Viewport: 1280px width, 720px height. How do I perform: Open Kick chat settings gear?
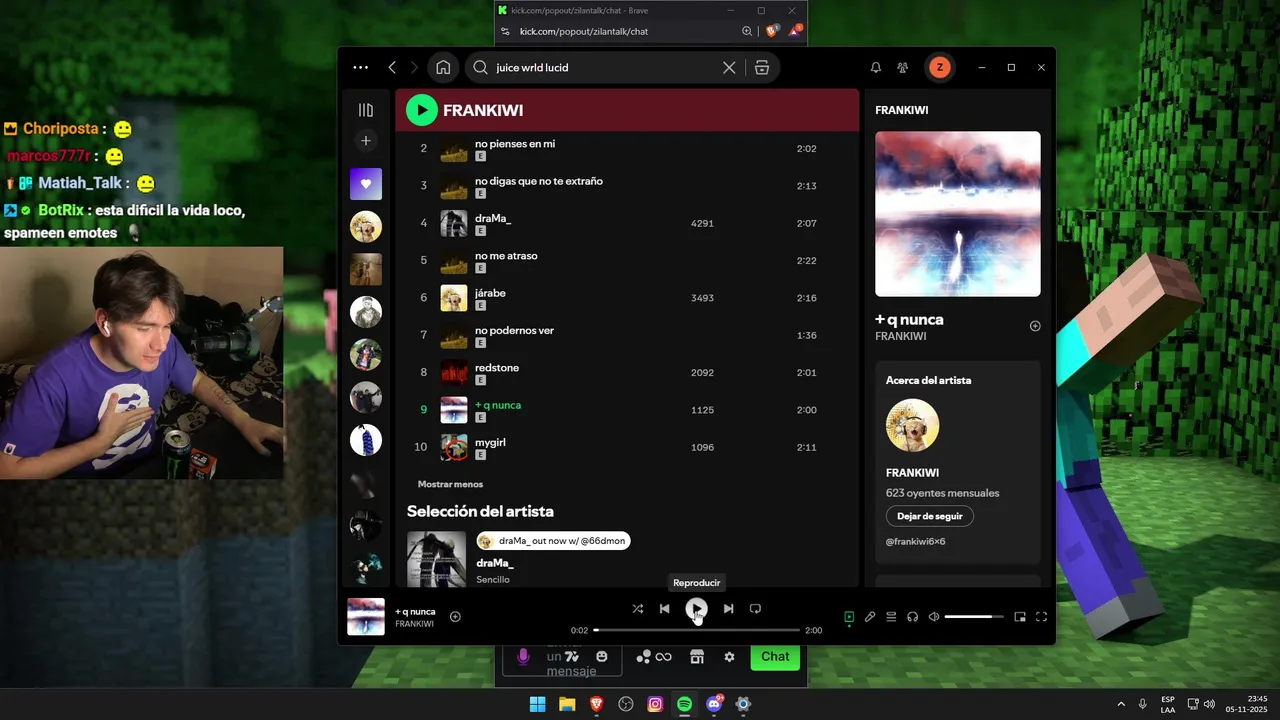[729, 657]
